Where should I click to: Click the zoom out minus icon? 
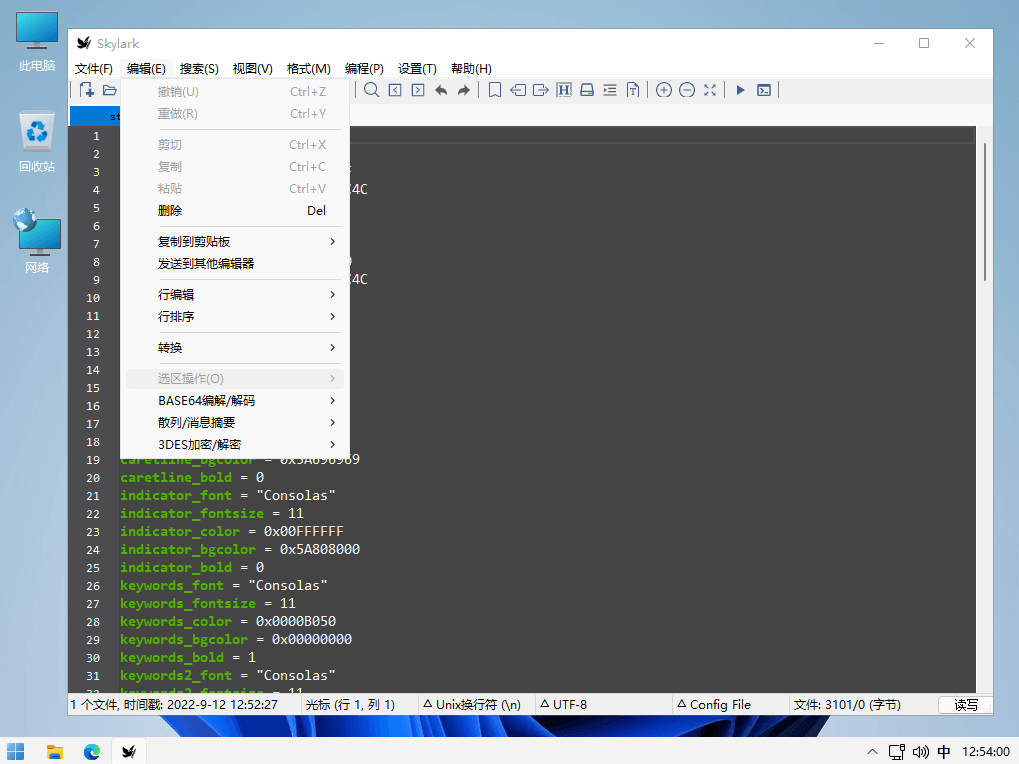point(687,90)
